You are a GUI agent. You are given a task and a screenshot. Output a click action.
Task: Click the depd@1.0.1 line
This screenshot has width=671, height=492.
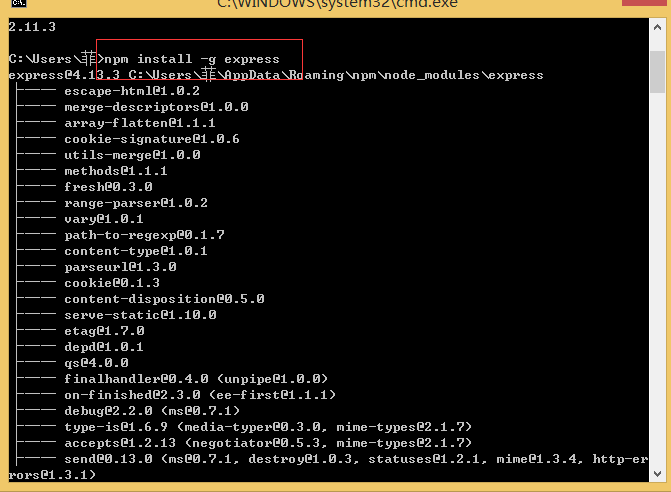[x=104, y=347]
